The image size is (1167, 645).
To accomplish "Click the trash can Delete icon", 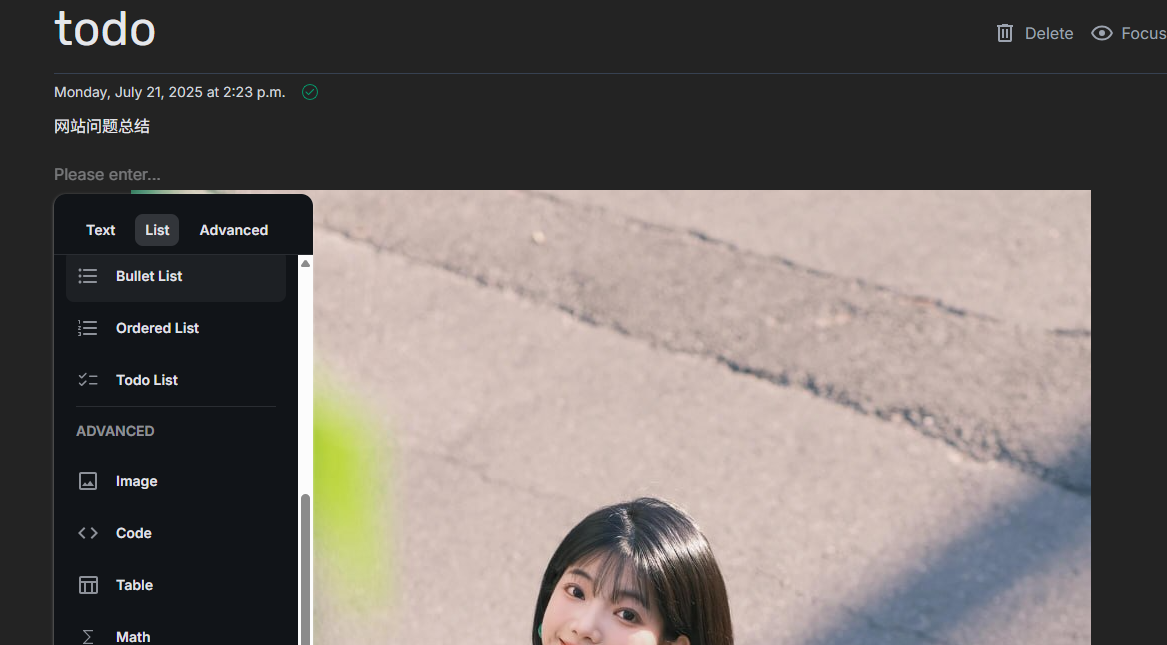I will (1005, 33).
